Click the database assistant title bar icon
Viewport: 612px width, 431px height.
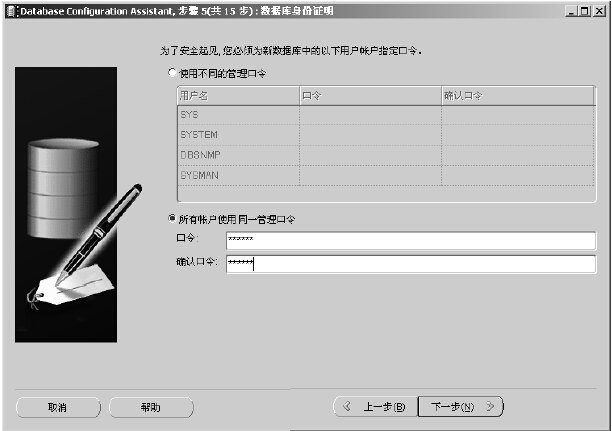point(12,11)
